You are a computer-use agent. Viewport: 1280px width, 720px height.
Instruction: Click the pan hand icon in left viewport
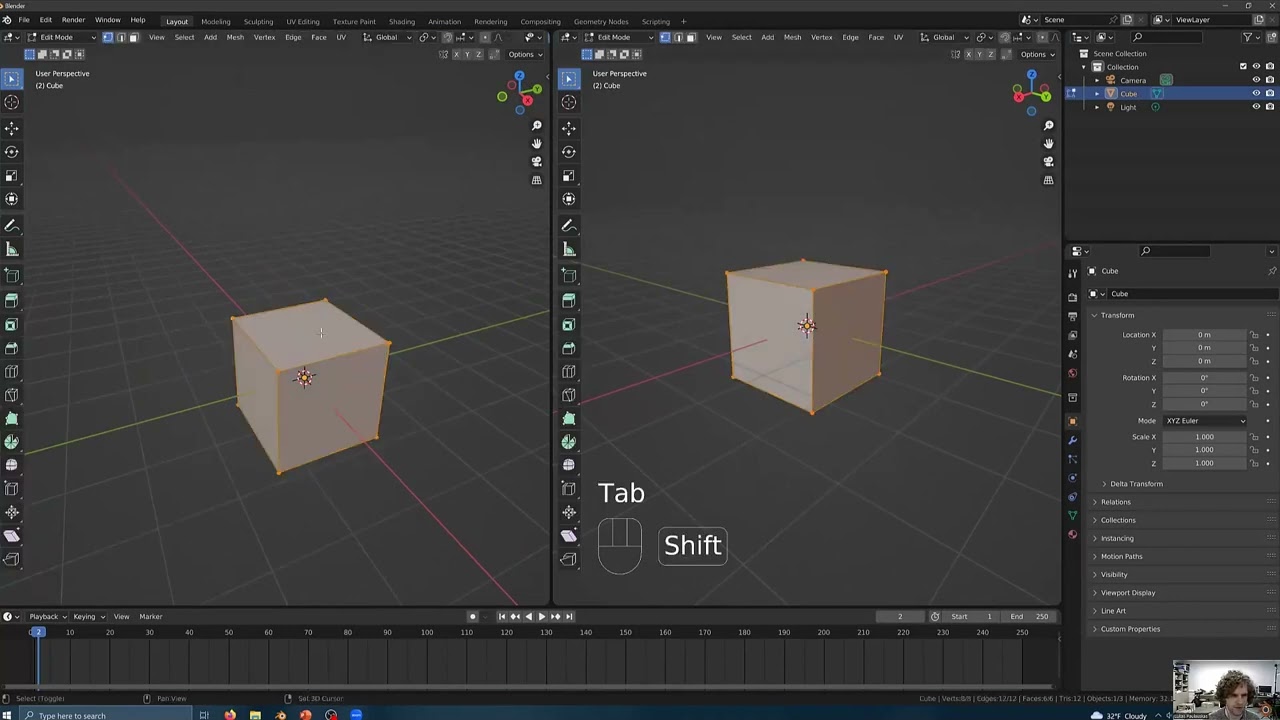click(536, 144)
